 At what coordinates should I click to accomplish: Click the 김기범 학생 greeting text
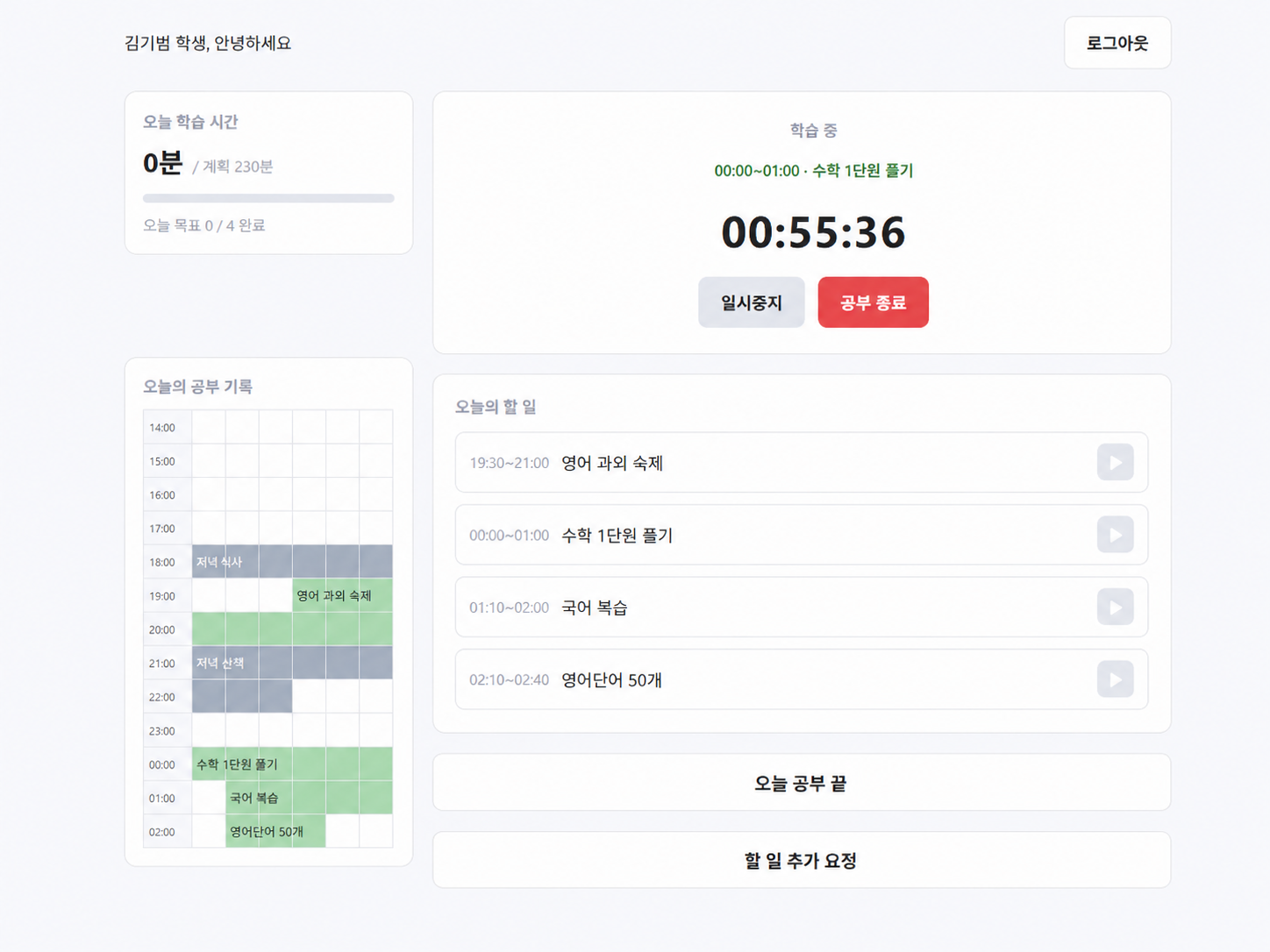click(208, 43)
